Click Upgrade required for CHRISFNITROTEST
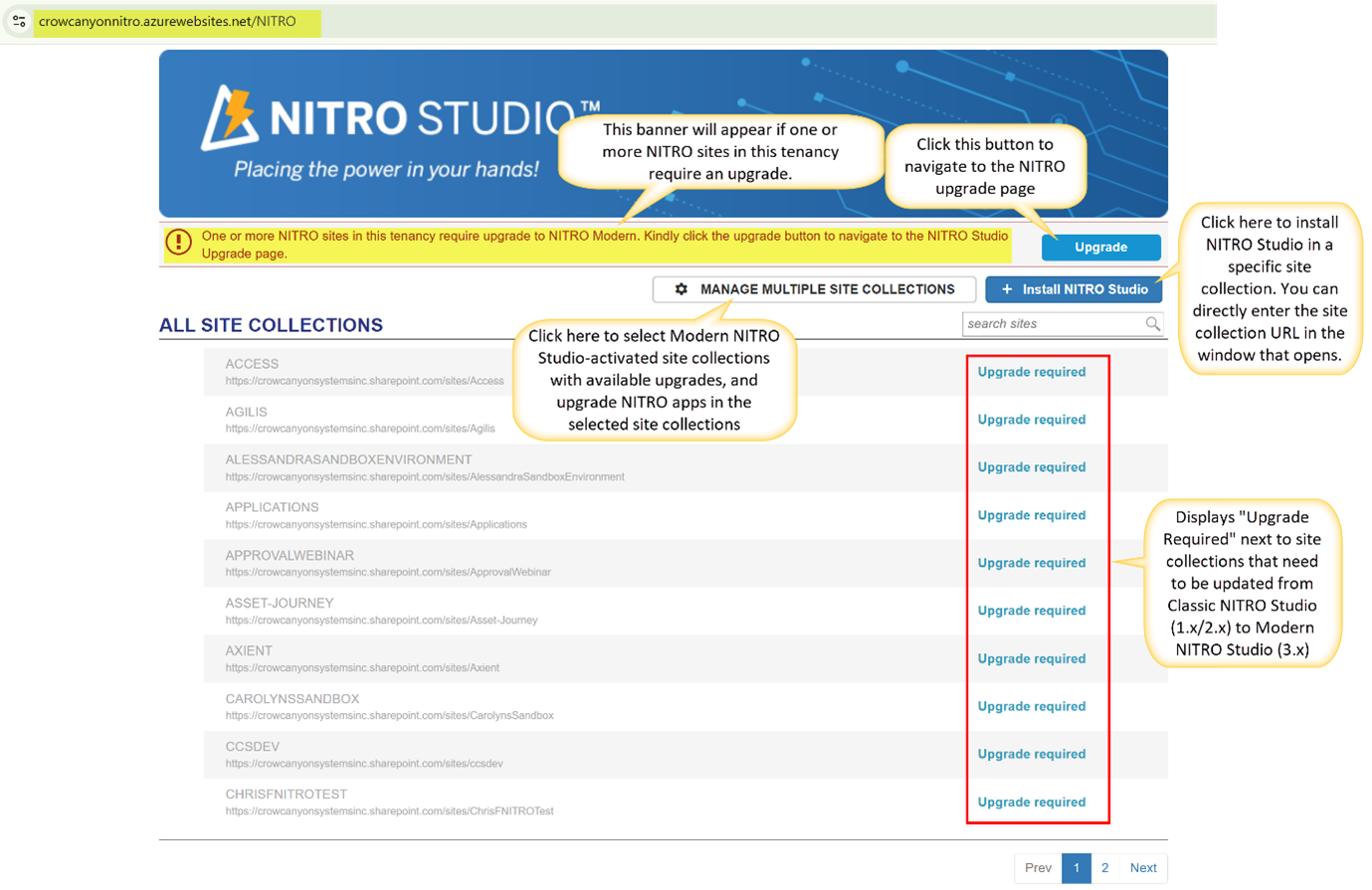Screen dimensions: 1372x890 [1032, 801]
